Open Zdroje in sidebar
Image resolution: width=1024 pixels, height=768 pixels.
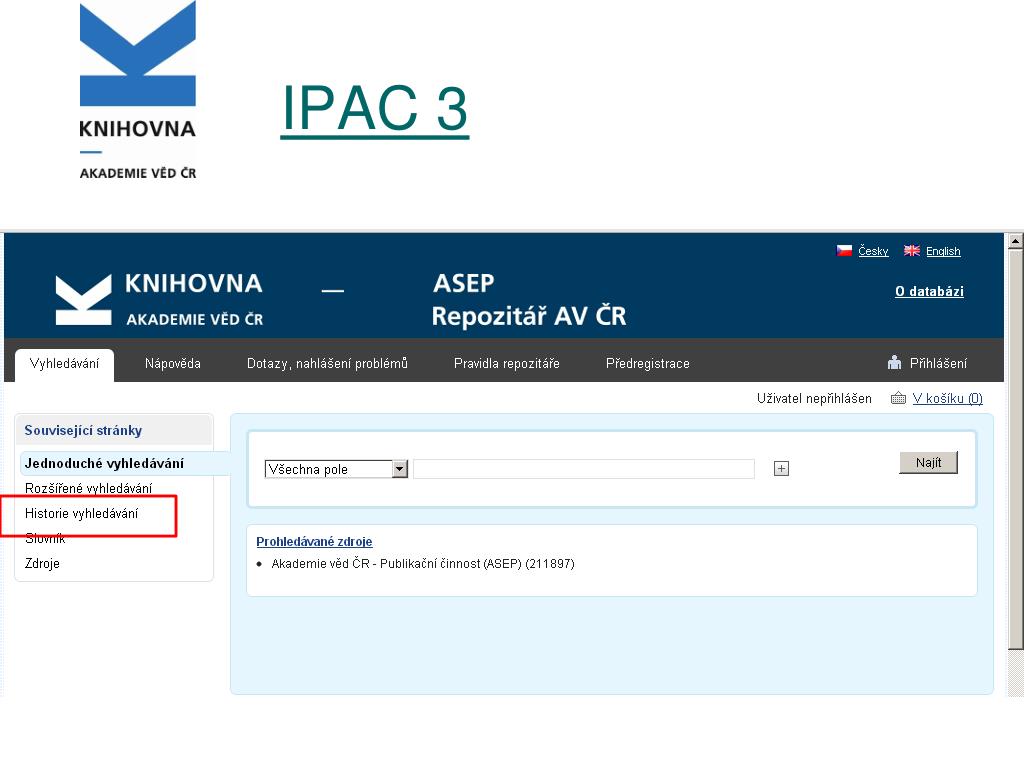pyautogui.click(x=42, y=563)
